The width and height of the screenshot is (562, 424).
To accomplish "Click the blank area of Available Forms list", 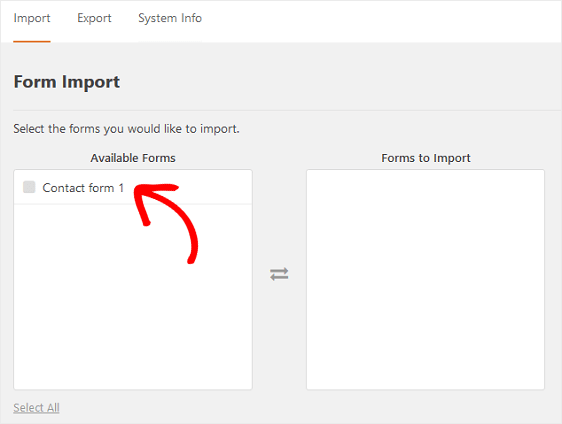I will [133, 297].
